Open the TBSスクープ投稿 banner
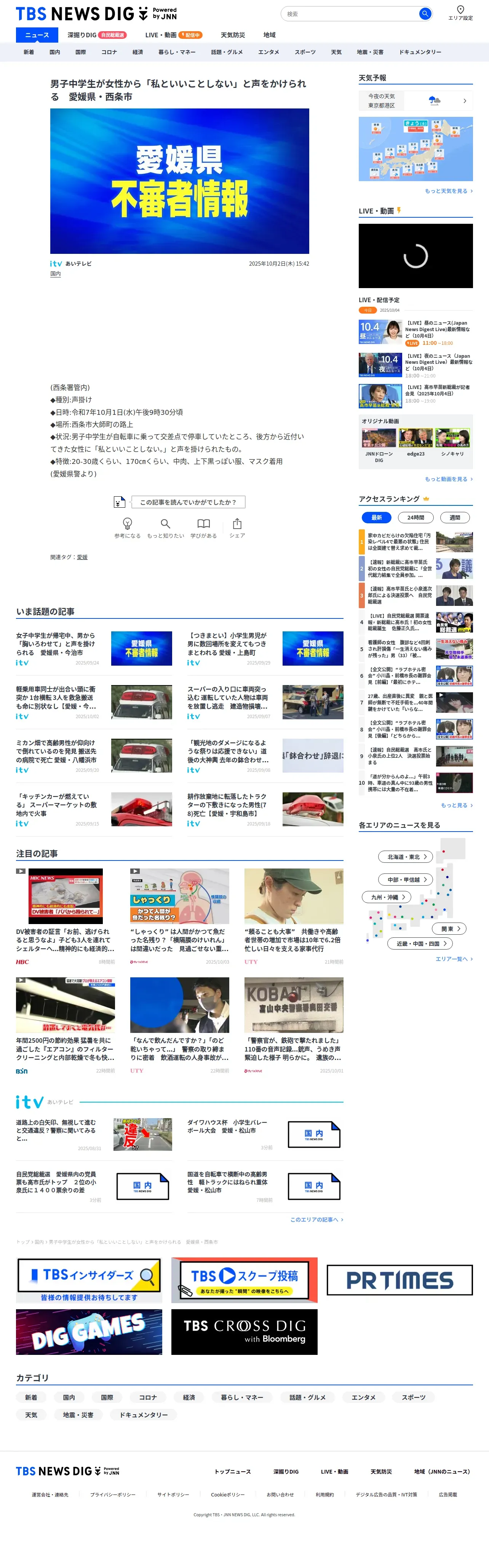This screenshot has height=1568, width=489. click(244, 1280)
